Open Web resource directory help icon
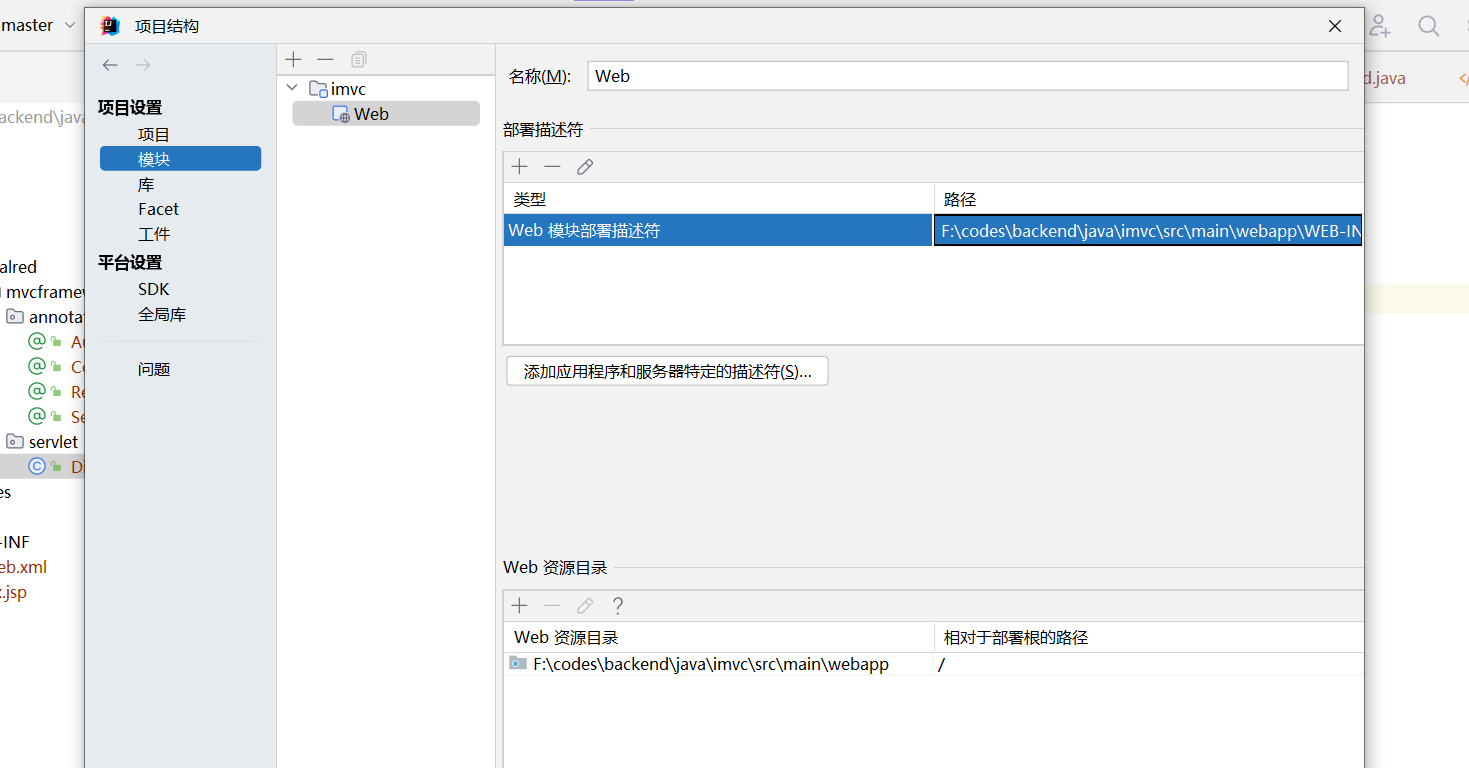 pos(618,605)
